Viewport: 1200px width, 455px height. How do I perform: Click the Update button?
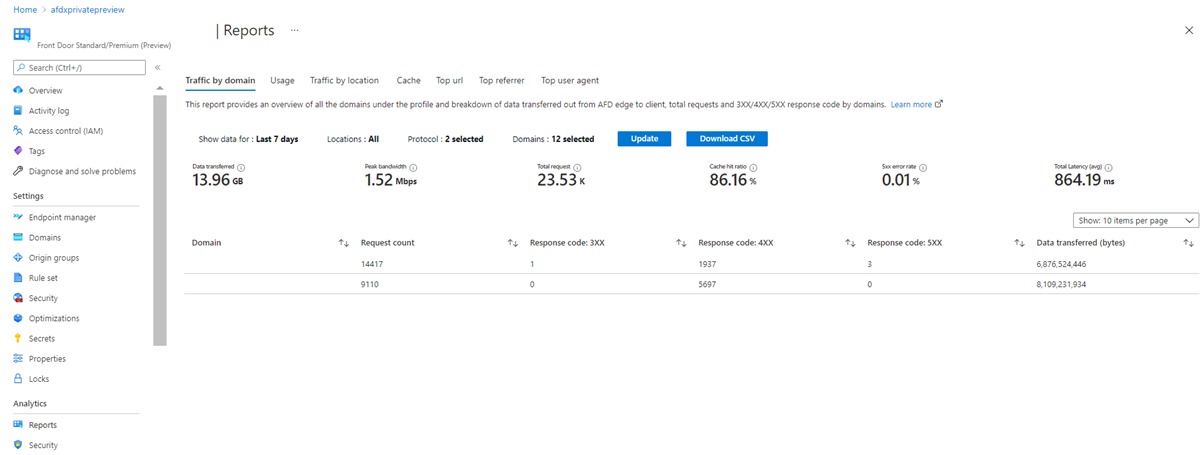(x=644, y=139)
